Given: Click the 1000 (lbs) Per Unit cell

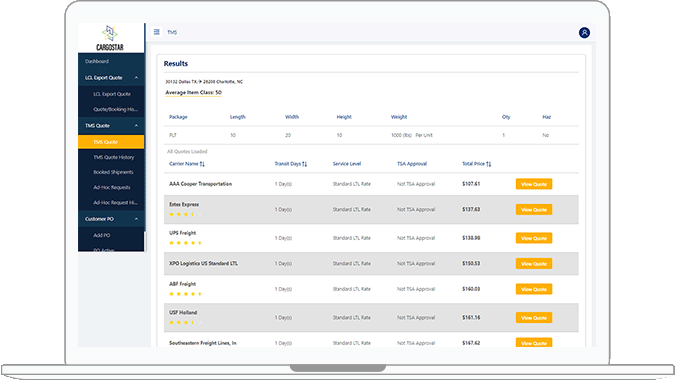Looking at the screenshot, I should click(x=412, y=135).
